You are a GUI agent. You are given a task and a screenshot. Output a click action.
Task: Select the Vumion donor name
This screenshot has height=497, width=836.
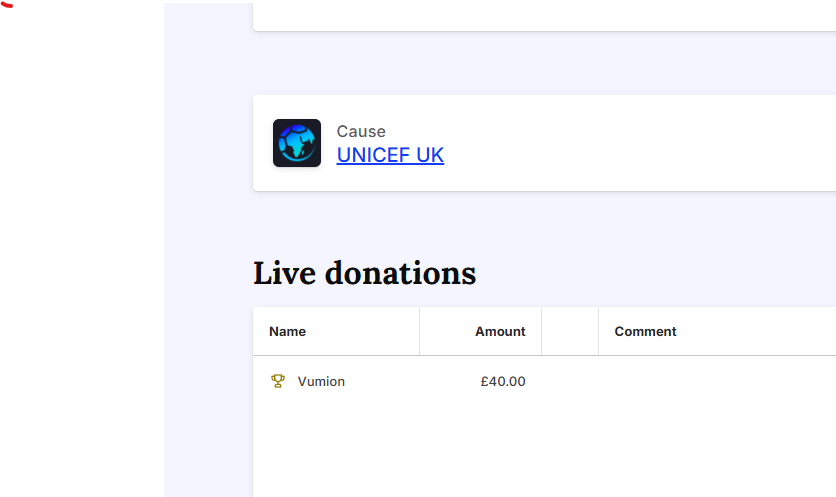coord(321,381)
